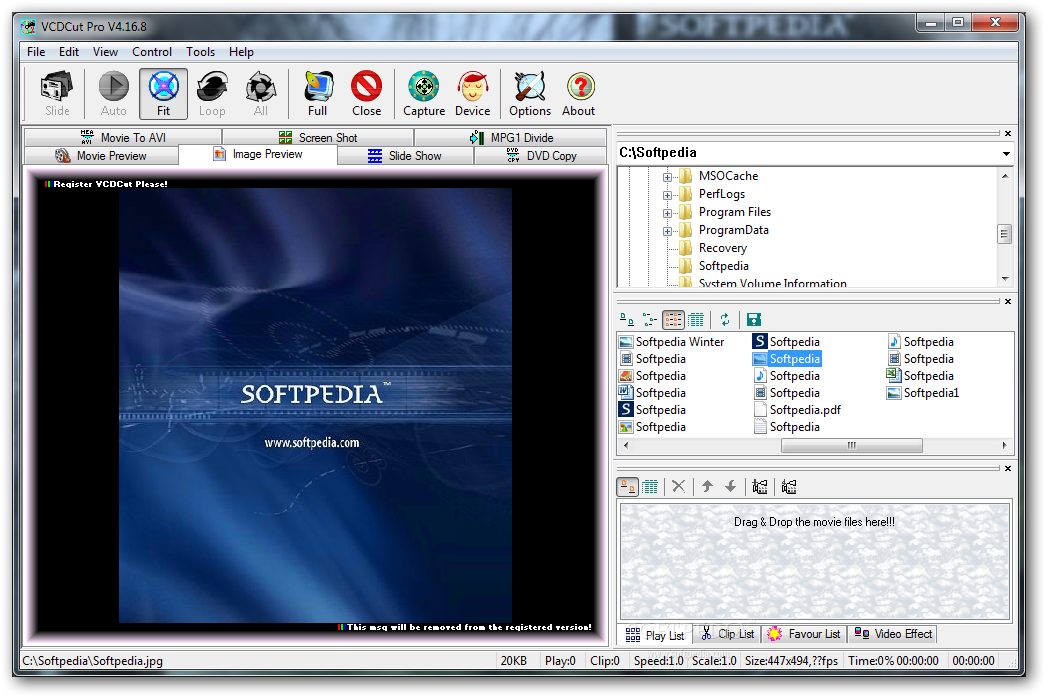Click the first camera icon in play list toolbar
The width and height of the screenshot is (1046, 697).
pyautogui.click(x=760, y=487)
